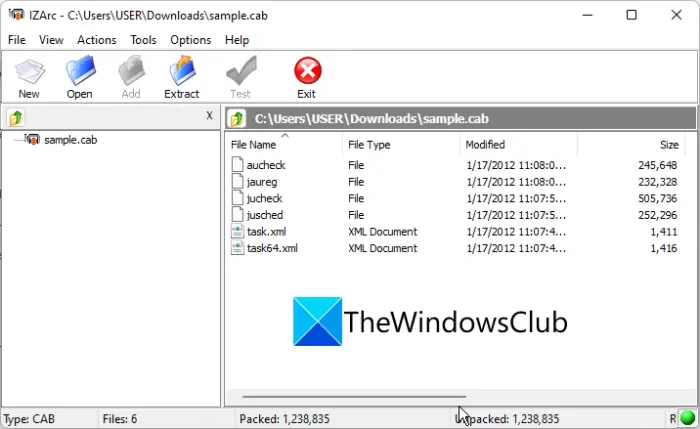Screen dimensions: 700x429
Task: Click the file icon next to jaureg
Action: point(238,181)
